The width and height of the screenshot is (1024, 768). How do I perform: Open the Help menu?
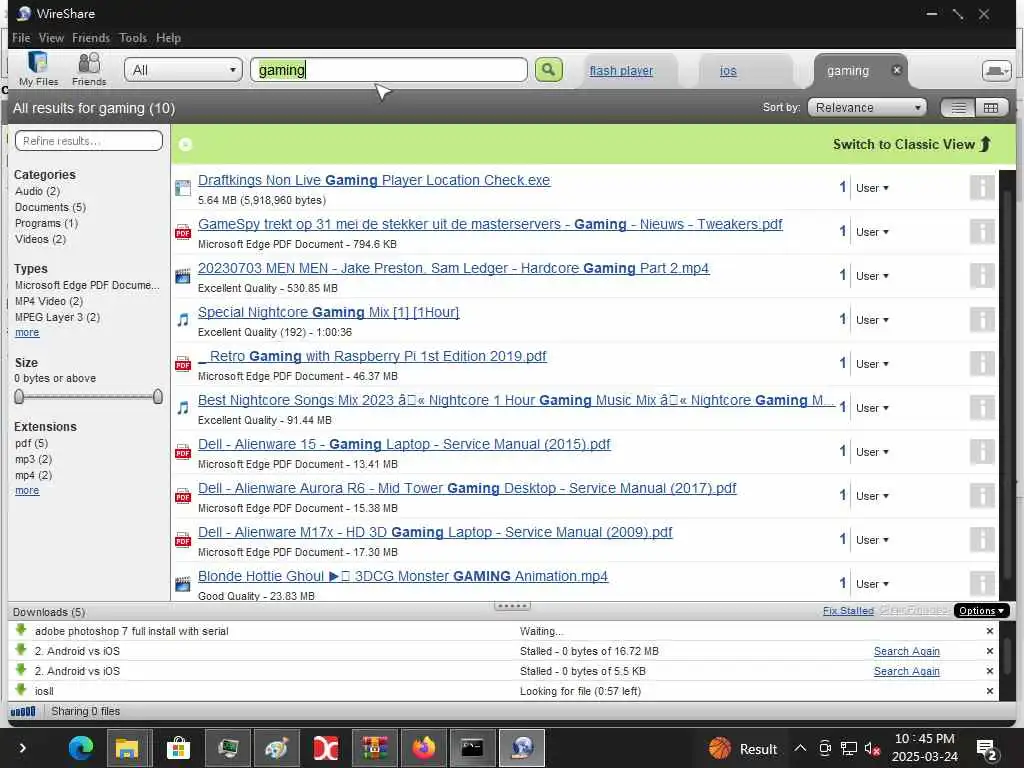point(168,38)
